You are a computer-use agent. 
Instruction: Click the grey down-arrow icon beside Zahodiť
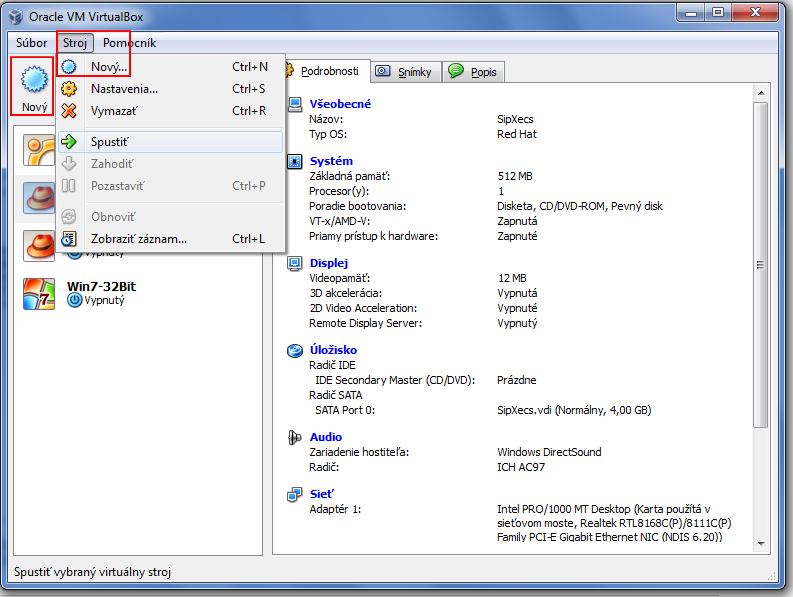(x=69, y=164)
